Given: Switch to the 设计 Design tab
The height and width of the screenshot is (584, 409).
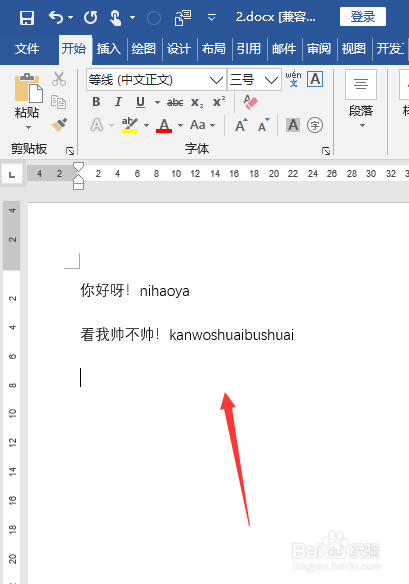Looking at the screenshot, I should tap(179, 48).
